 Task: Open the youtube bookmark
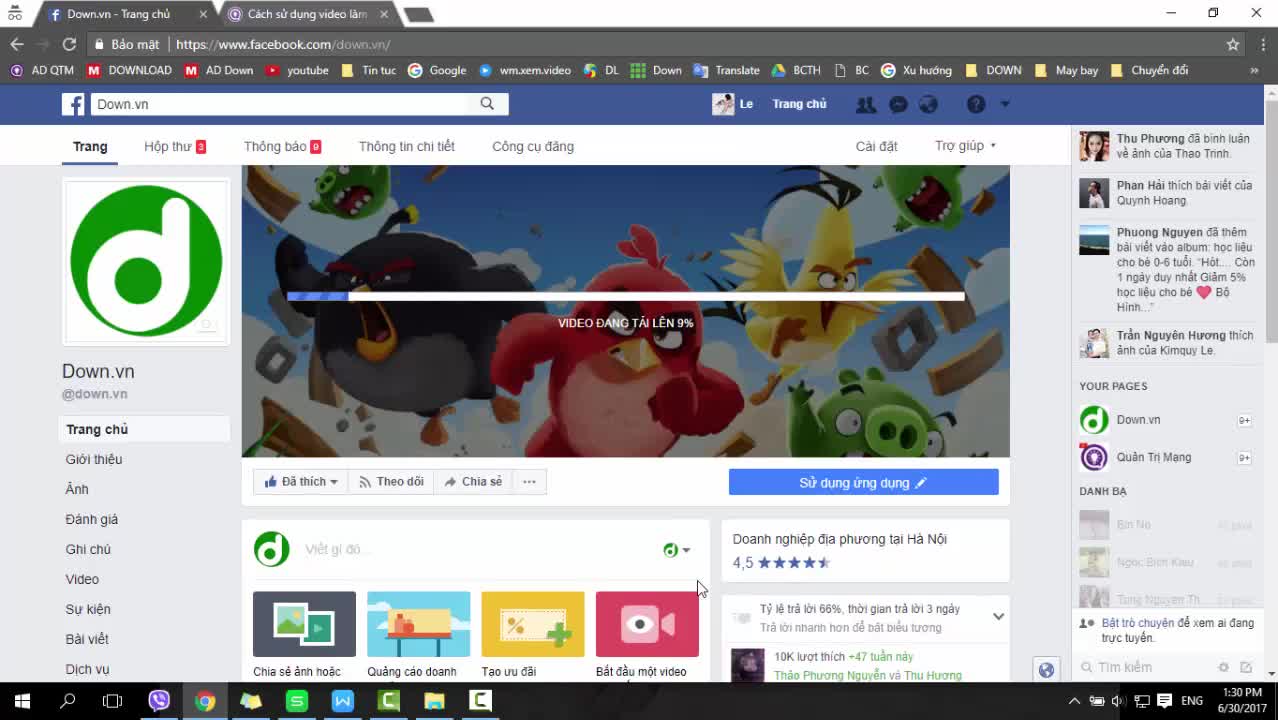[298, 70]
